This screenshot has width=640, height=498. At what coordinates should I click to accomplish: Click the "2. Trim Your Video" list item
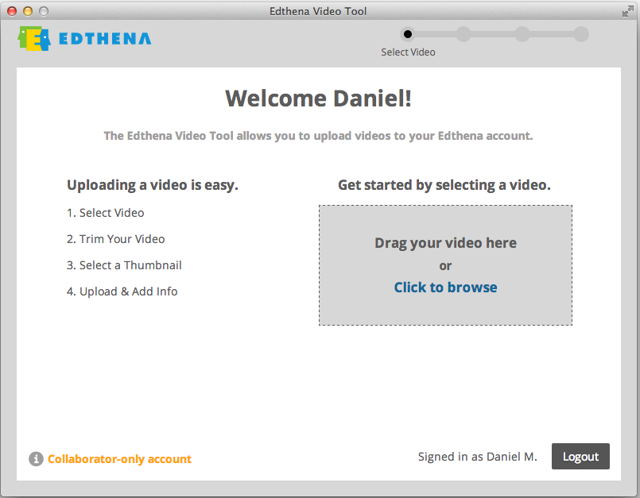click(116, 239)
